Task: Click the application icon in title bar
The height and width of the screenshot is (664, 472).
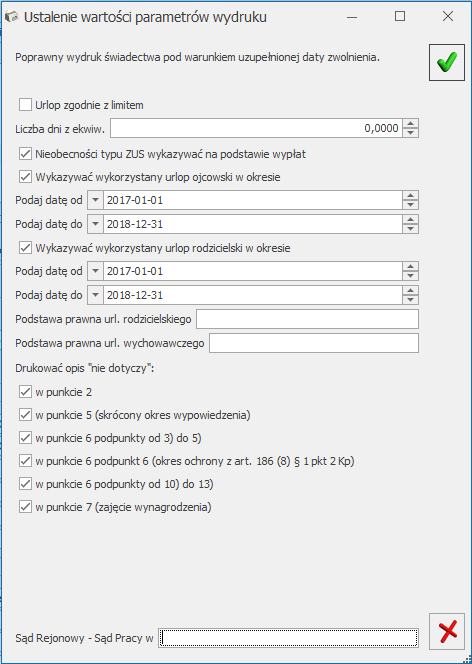Action: (x=11, y=17)
